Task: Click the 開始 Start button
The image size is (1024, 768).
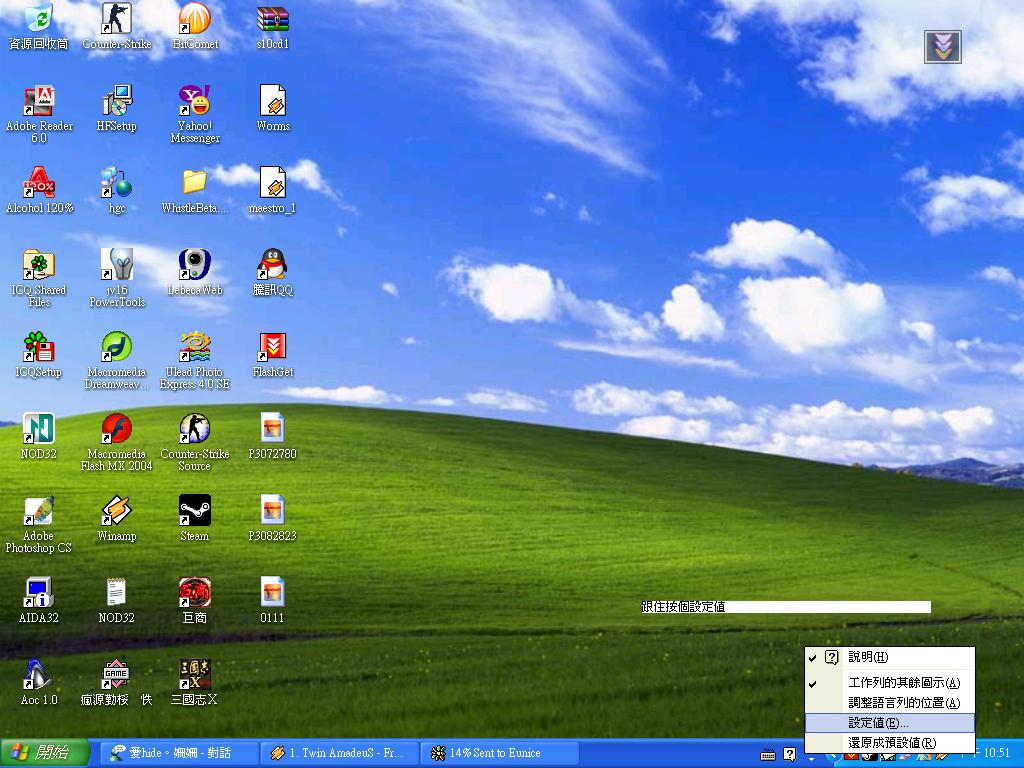Action: (44, 753)
